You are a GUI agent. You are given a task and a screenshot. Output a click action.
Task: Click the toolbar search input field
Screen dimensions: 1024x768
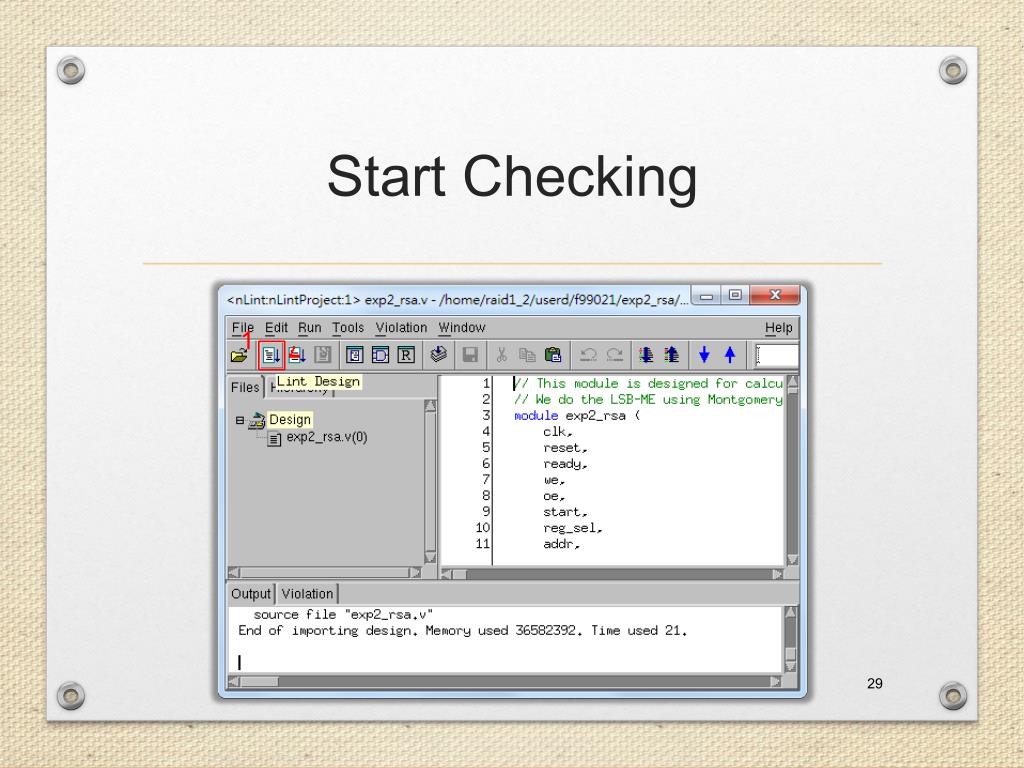tap(776, 356)
